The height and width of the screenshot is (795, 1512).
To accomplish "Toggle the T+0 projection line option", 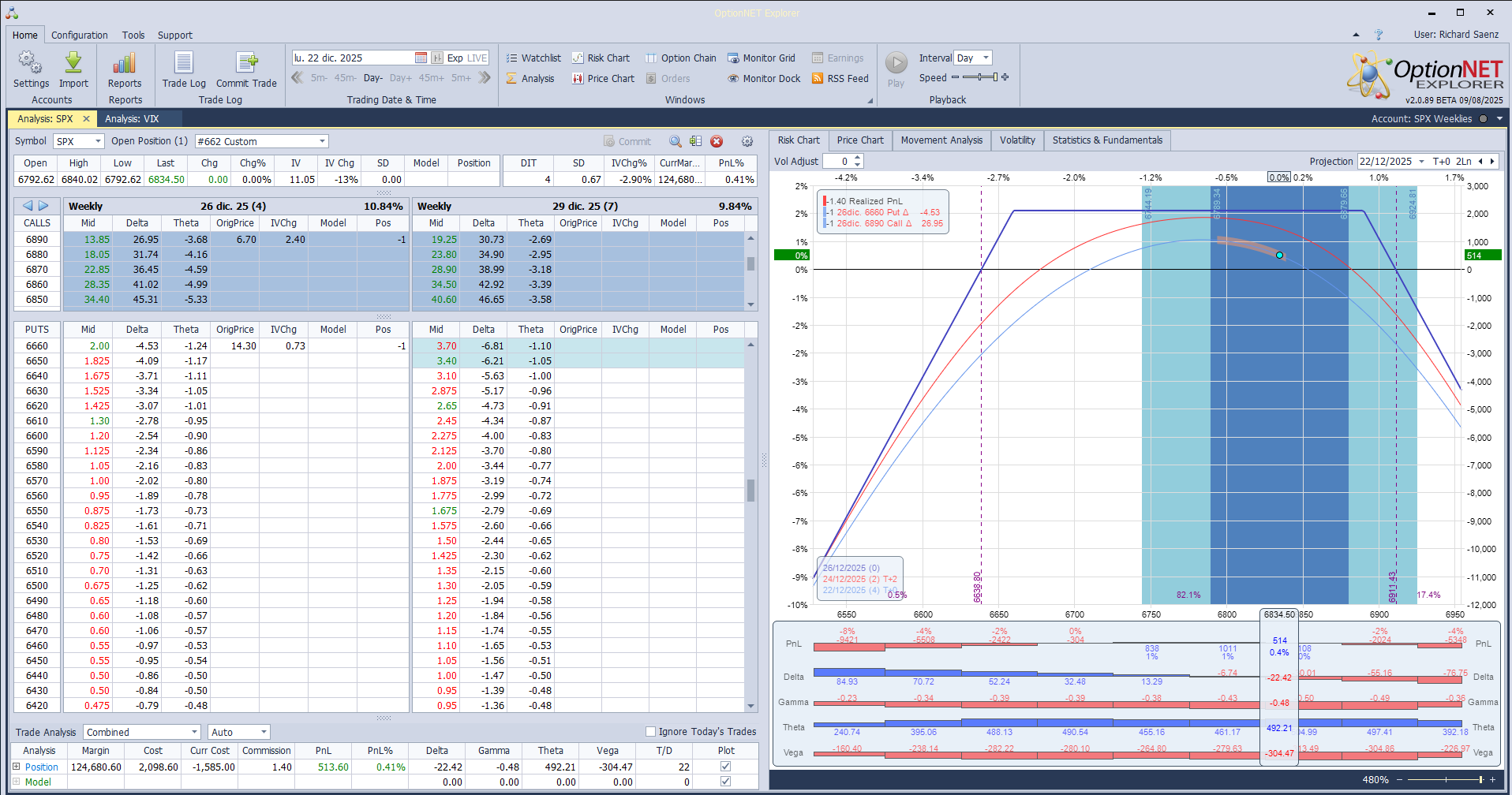I will [1441, 161].
